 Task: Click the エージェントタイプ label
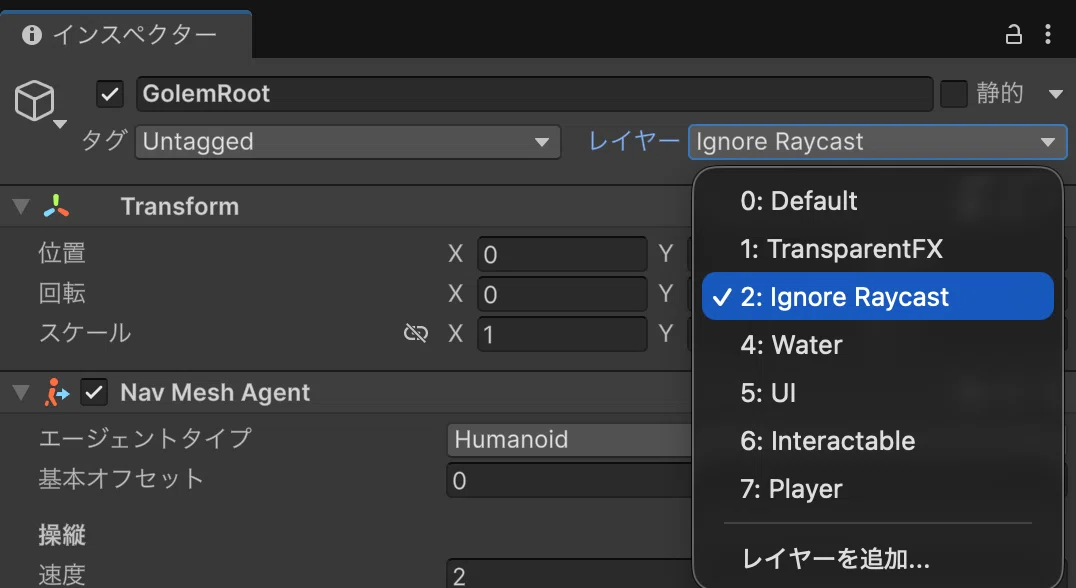pos(145,438)
